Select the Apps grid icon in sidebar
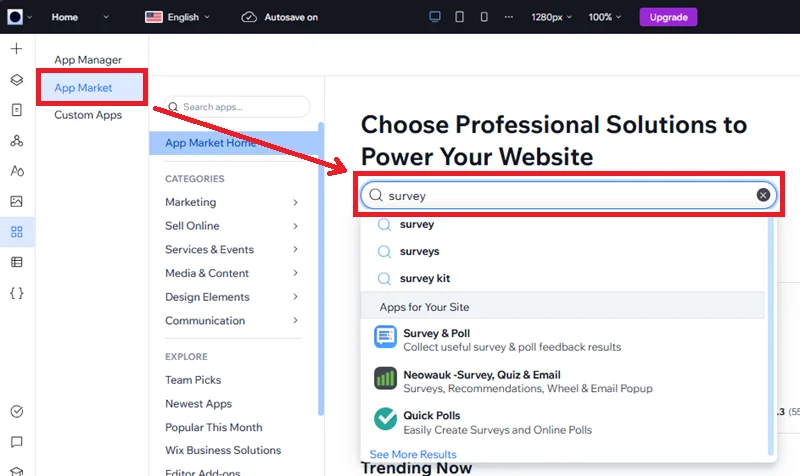Viewport: 800px width, 476px height. point(16,232)
